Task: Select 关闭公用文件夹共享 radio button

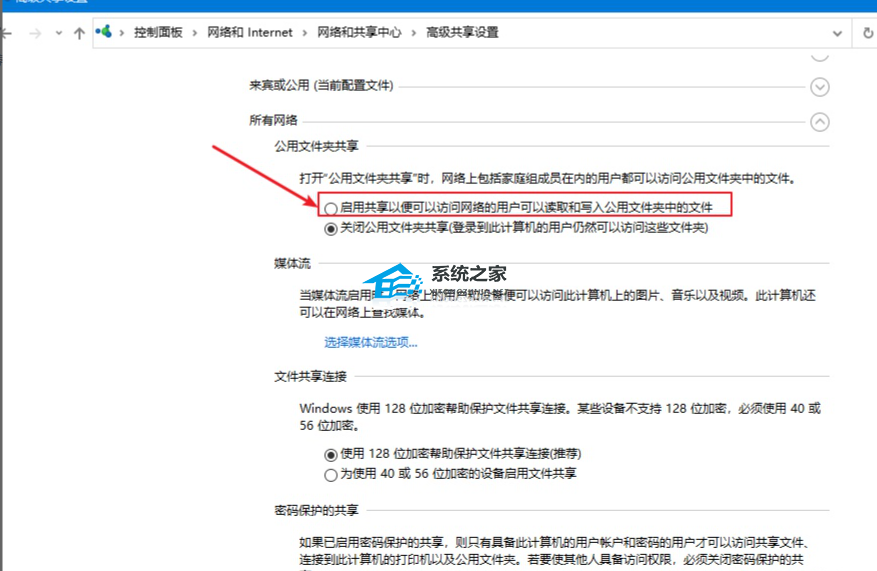Action: click(331, 229)
